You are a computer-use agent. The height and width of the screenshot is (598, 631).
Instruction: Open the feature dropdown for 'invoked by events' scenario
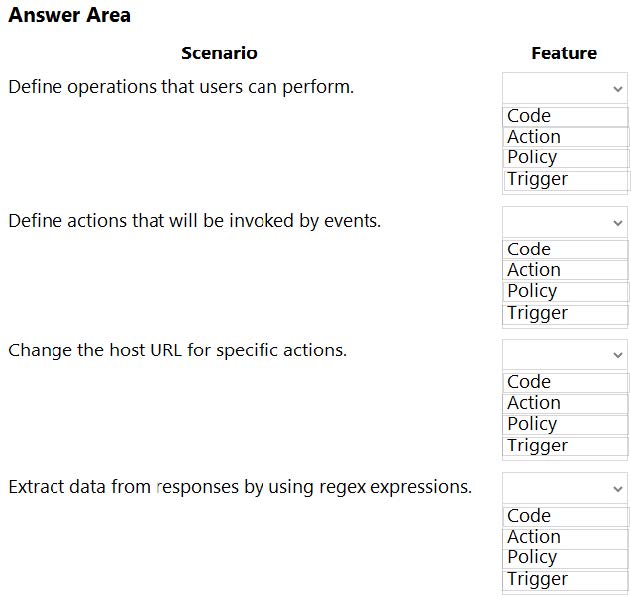[565, 222]
